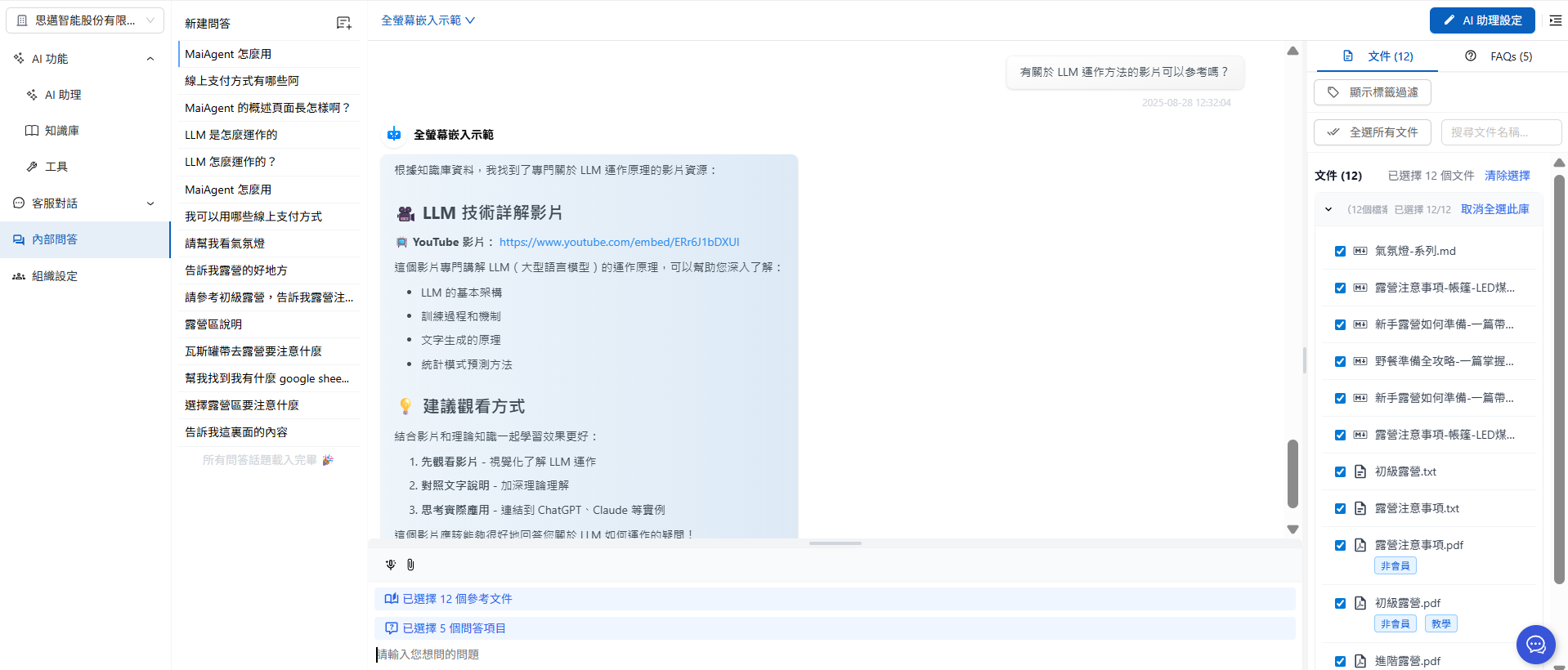Uncheck the 氣氛燈-系列.md file checkbox
The image size is (1568, 670).
pyautogui.click(x=1340, y=252)
